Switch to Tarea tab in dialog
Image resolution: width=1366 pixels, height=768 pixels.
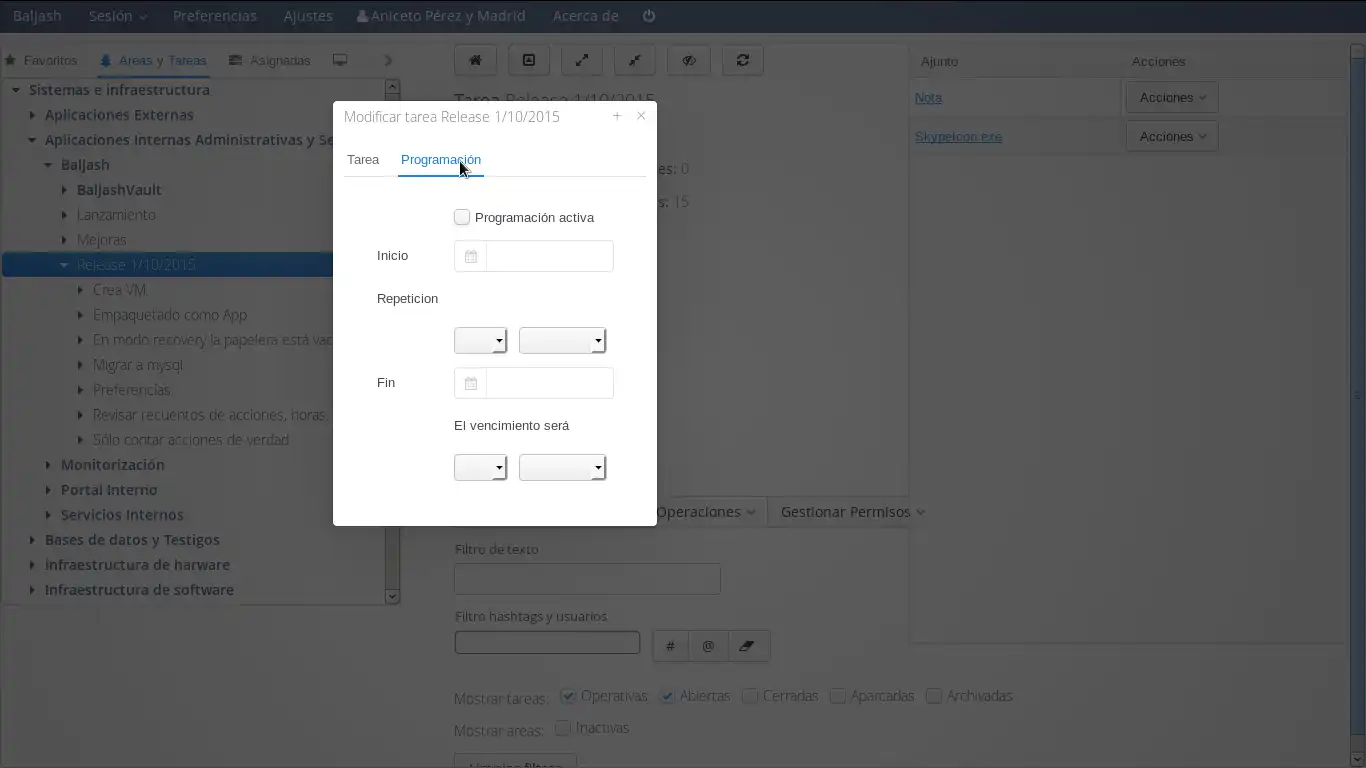pyautogui.click(x=363, y=160)
